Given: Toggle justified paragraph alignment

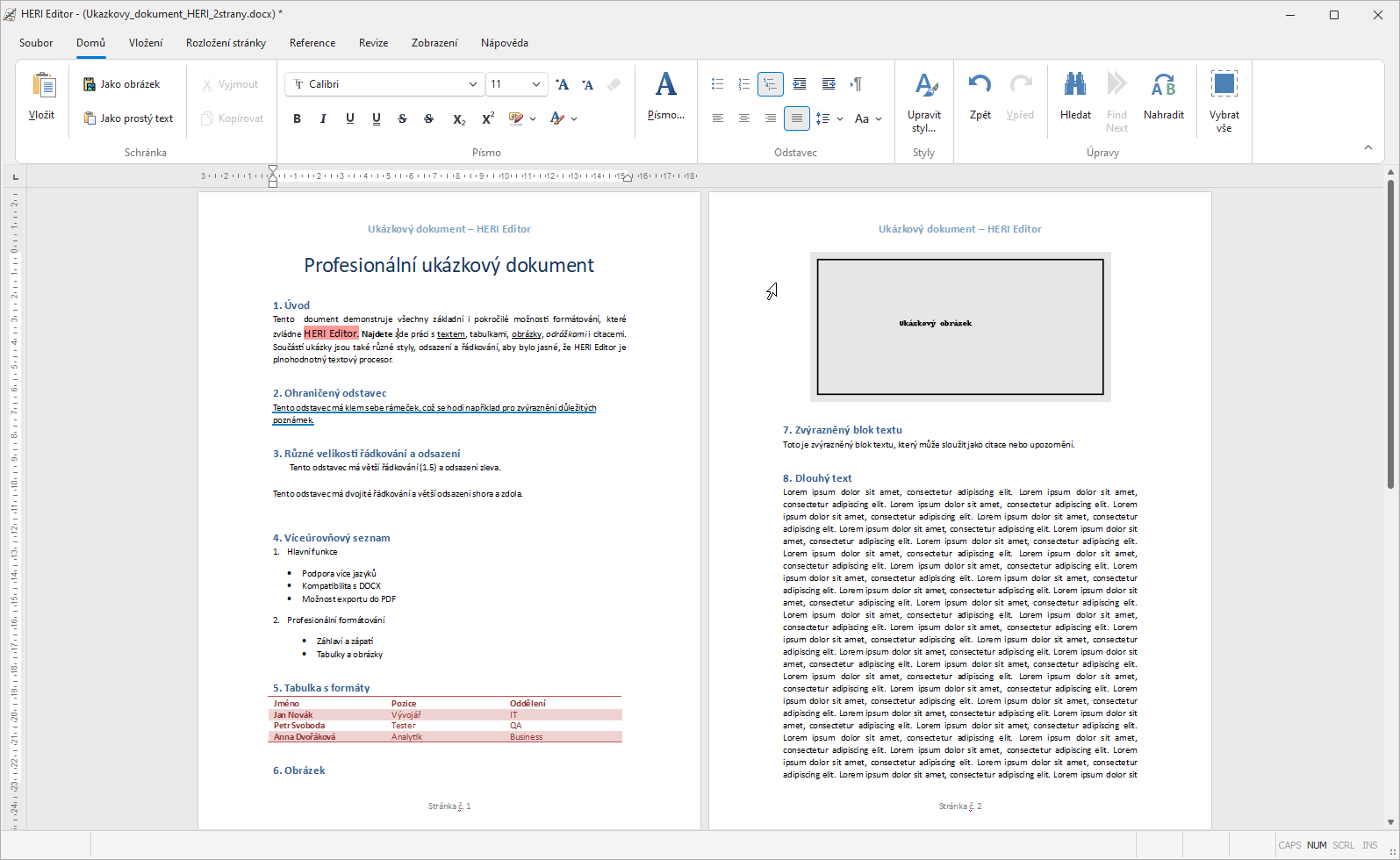Looking at the screenshot, I should pyautogui.click(x=796, y=118).
